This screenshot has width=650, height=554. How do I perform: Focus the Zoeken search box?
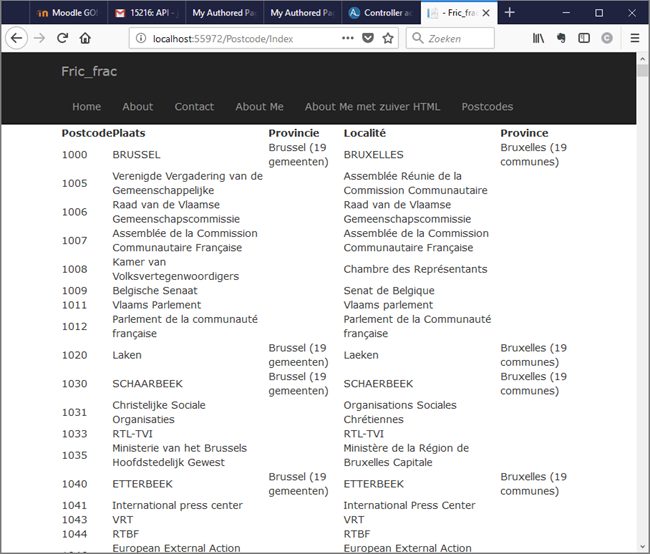[x=455, y=38]
